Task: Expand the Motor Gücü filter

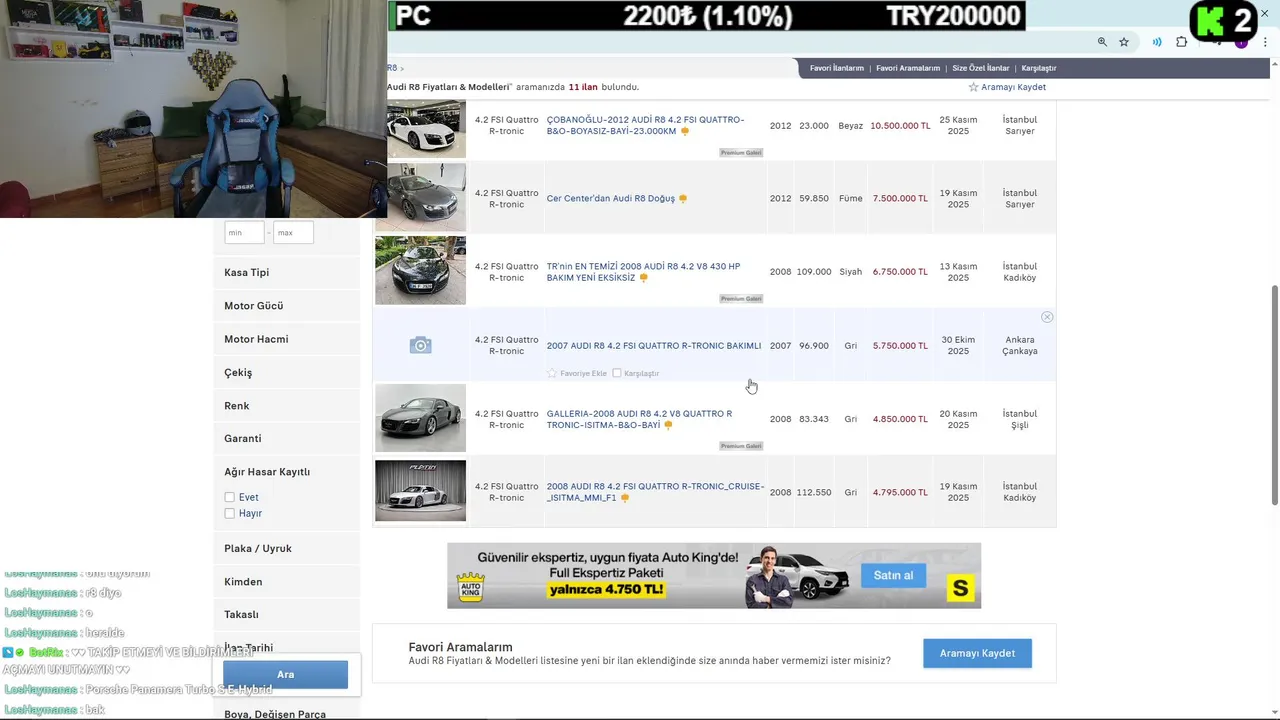Action: point(286,306)
